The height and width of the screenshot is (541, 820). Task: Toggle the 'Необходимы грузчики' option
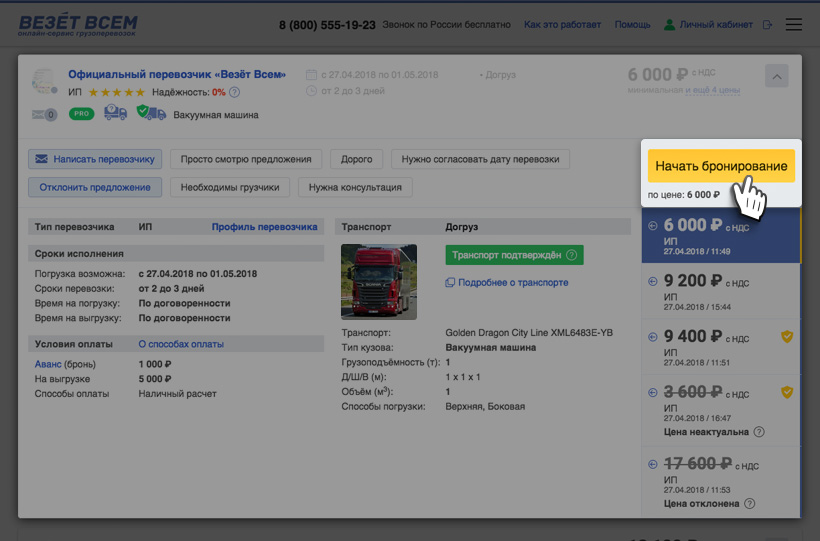[x=231, y=187]
